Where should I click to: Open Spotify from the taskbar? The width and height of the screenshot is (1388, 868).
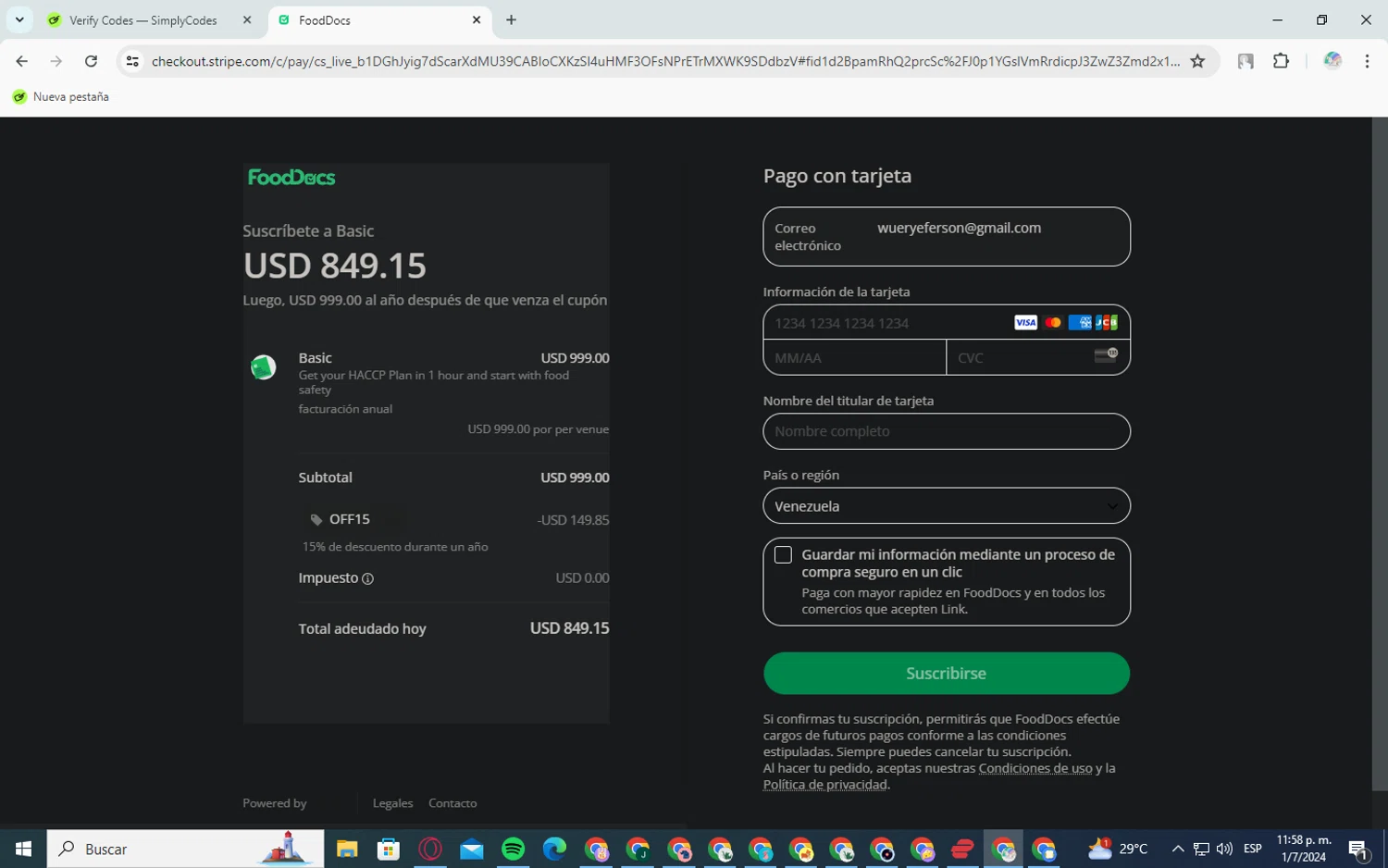(514, 849)
